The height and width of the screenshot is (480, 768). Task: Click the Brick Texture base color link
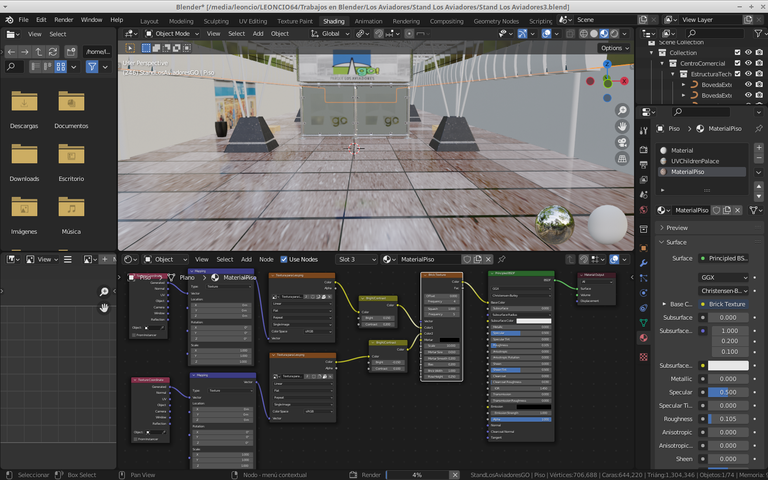pos(723,304)
